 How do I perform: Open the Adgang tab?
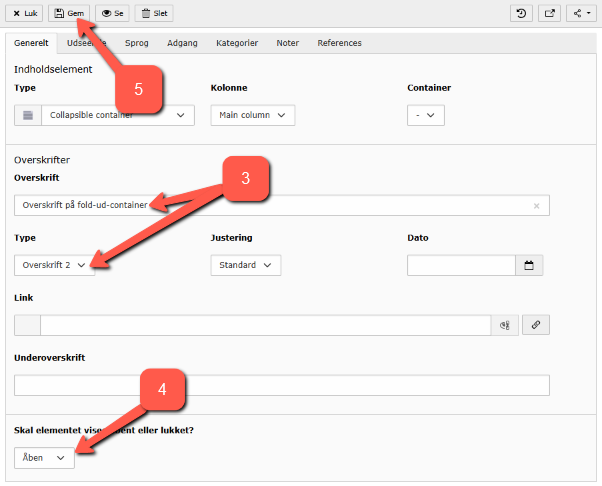[183, 43]
